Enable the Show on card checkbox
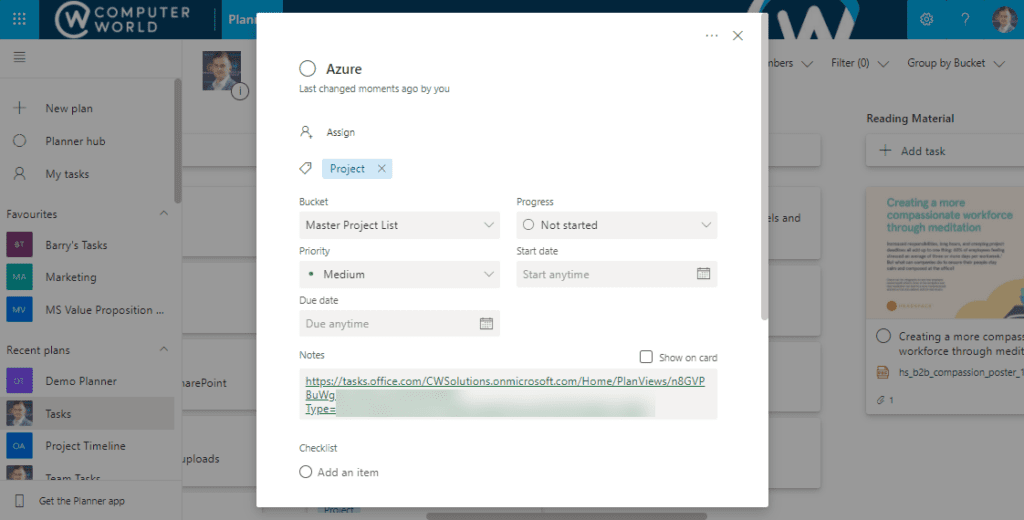The image size is (1024, 520). [x=646, y=357]
